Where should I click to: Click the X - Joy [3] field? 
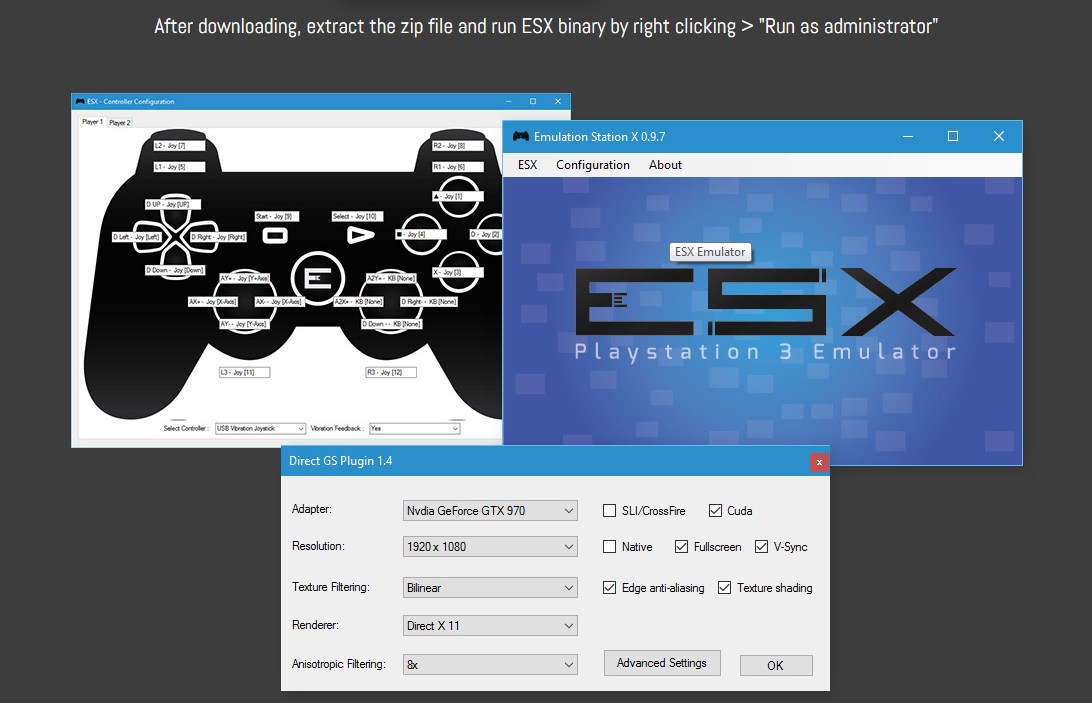click(x=456, y=272)
